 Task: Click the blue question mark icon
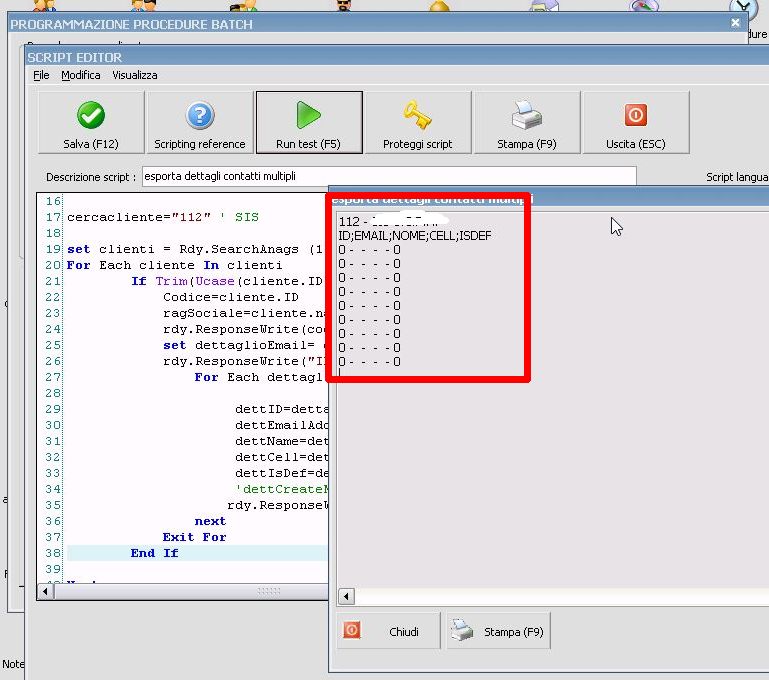point(200,115)
